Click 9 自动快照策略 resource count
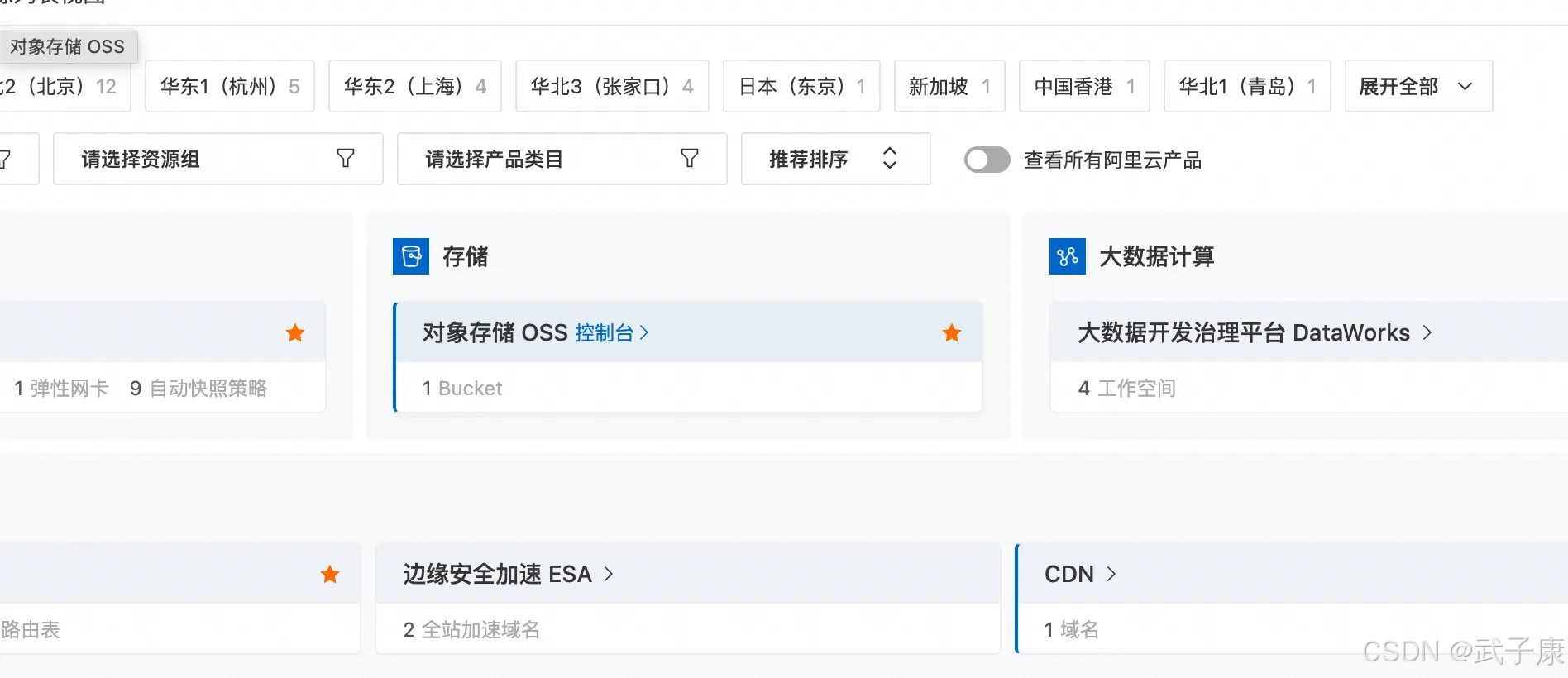 coord(198,389)
